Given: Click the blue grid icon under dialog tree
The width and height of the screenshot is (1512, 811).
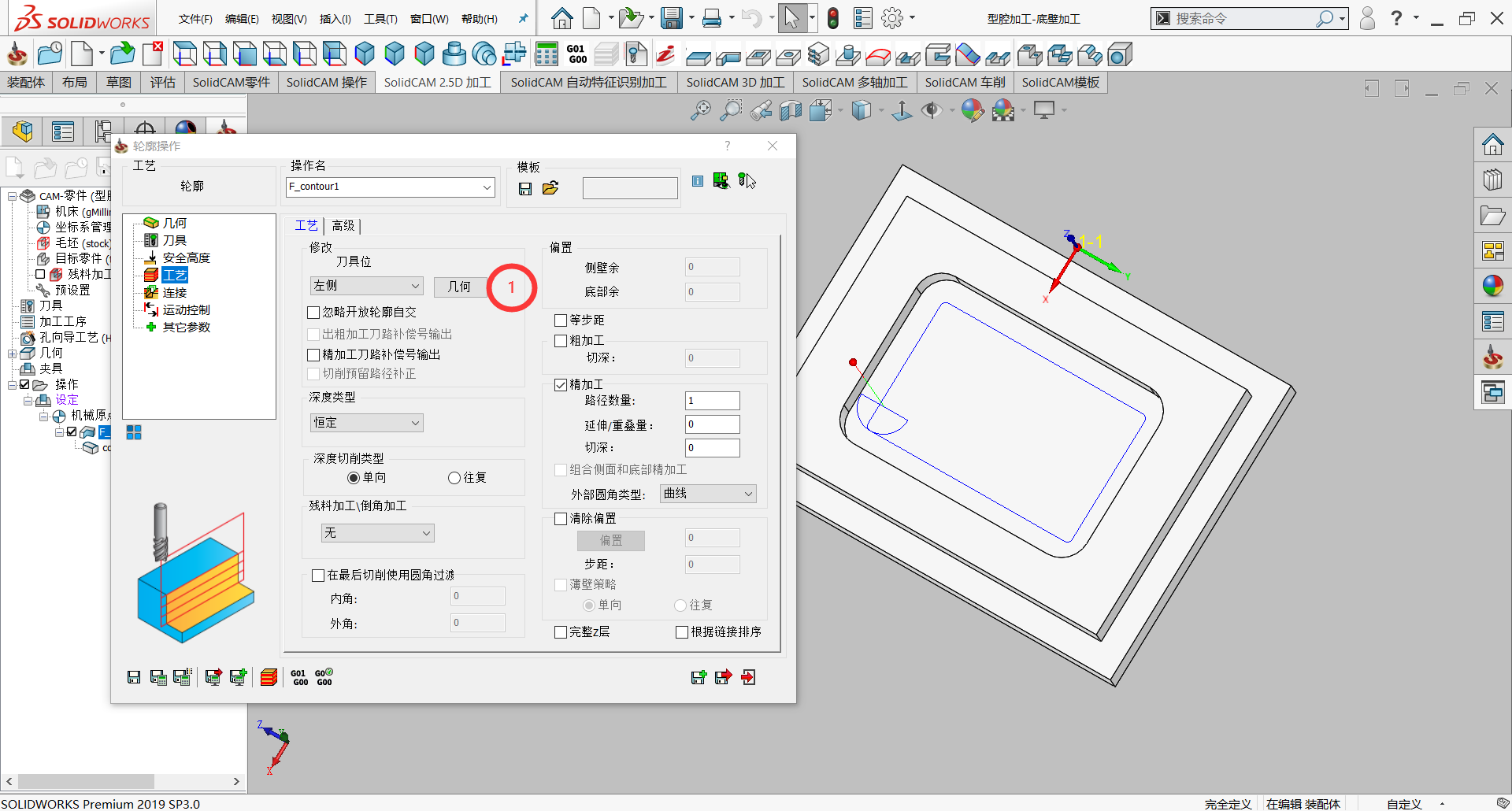Looking at the screenshot, I should coord(134,432).
